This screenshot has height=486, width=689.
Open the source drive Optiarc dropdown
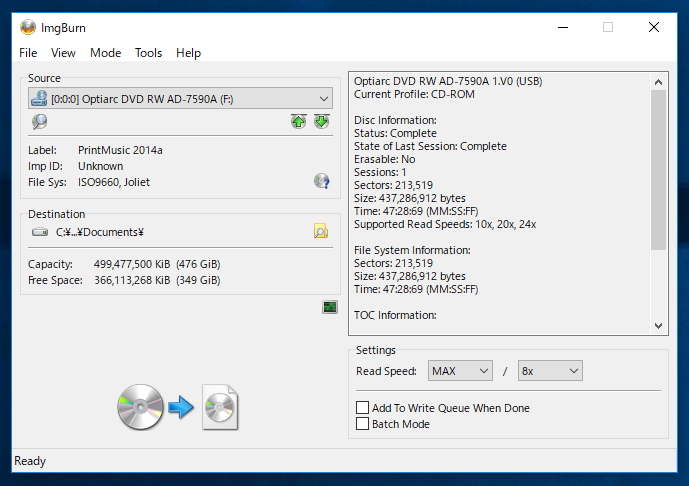click(x=180, y=98)
